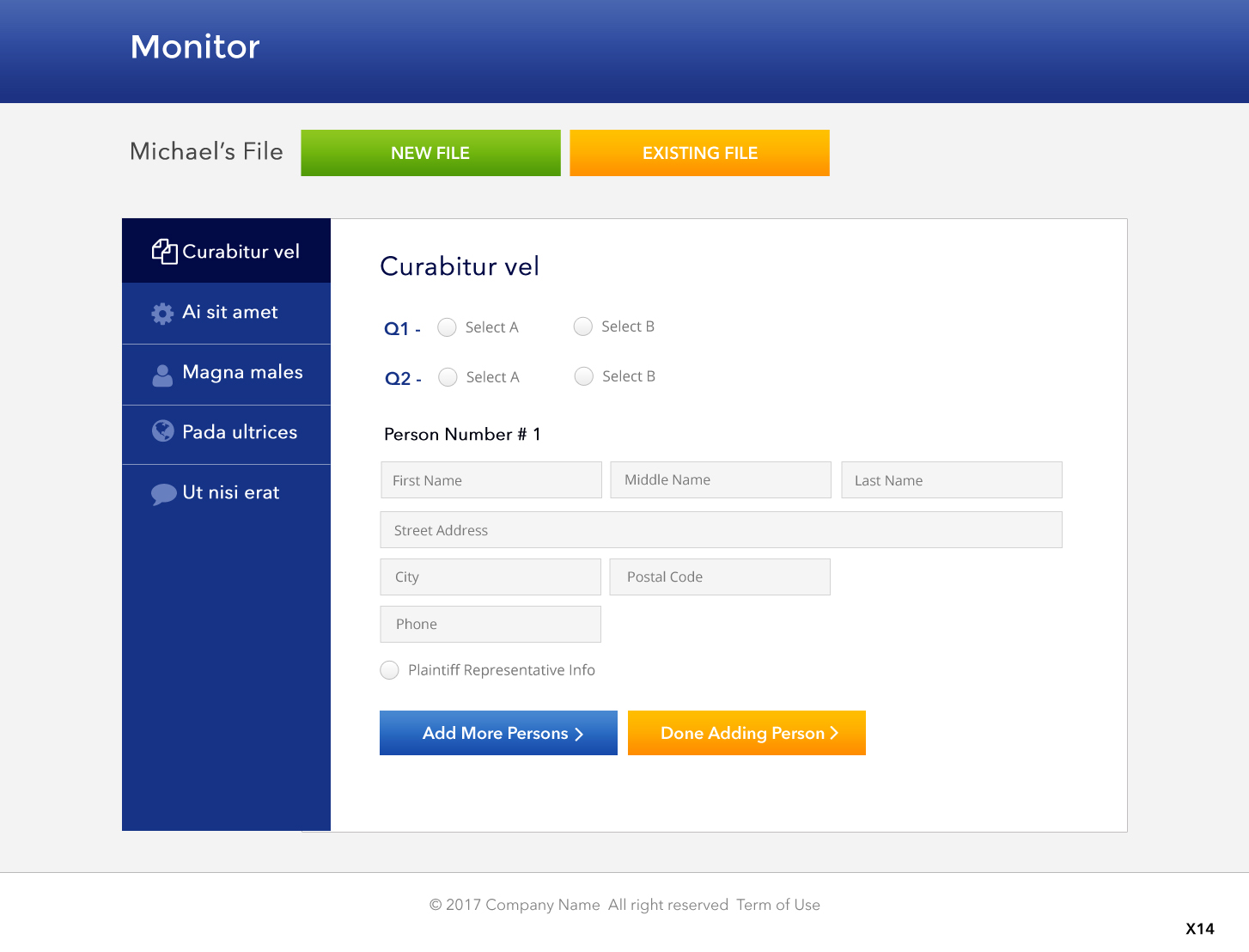
Task: Click the Q1 question label
Action: tap(402, 329)
